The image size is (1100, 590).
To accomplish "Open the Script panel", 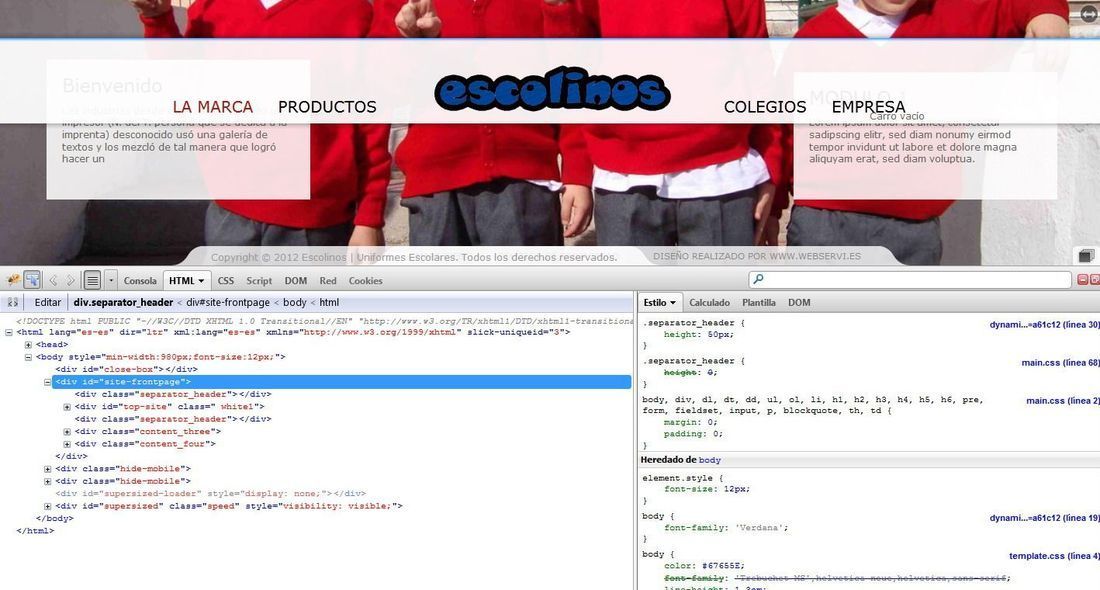I will coord(259,281).
